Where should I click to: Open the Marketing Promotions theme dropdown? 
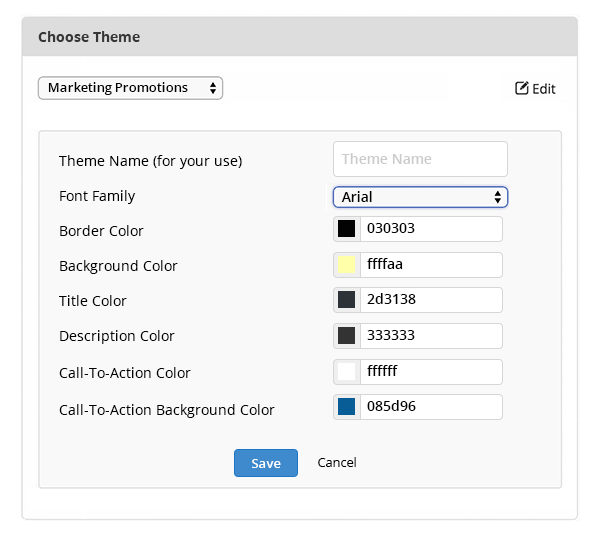click(130, 88)
